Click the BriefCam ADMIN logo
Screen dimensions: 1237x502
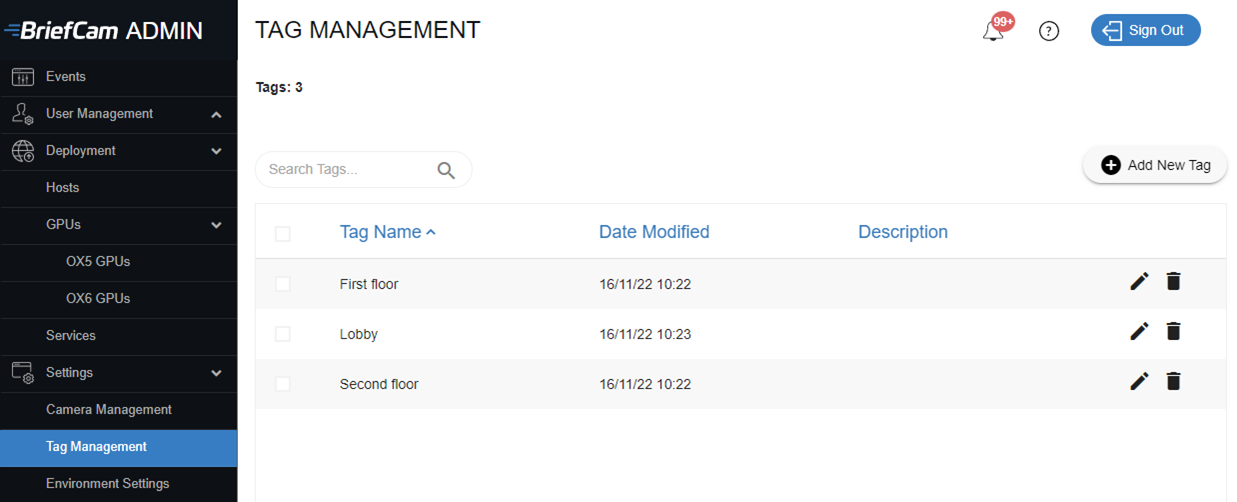(104, 30)
